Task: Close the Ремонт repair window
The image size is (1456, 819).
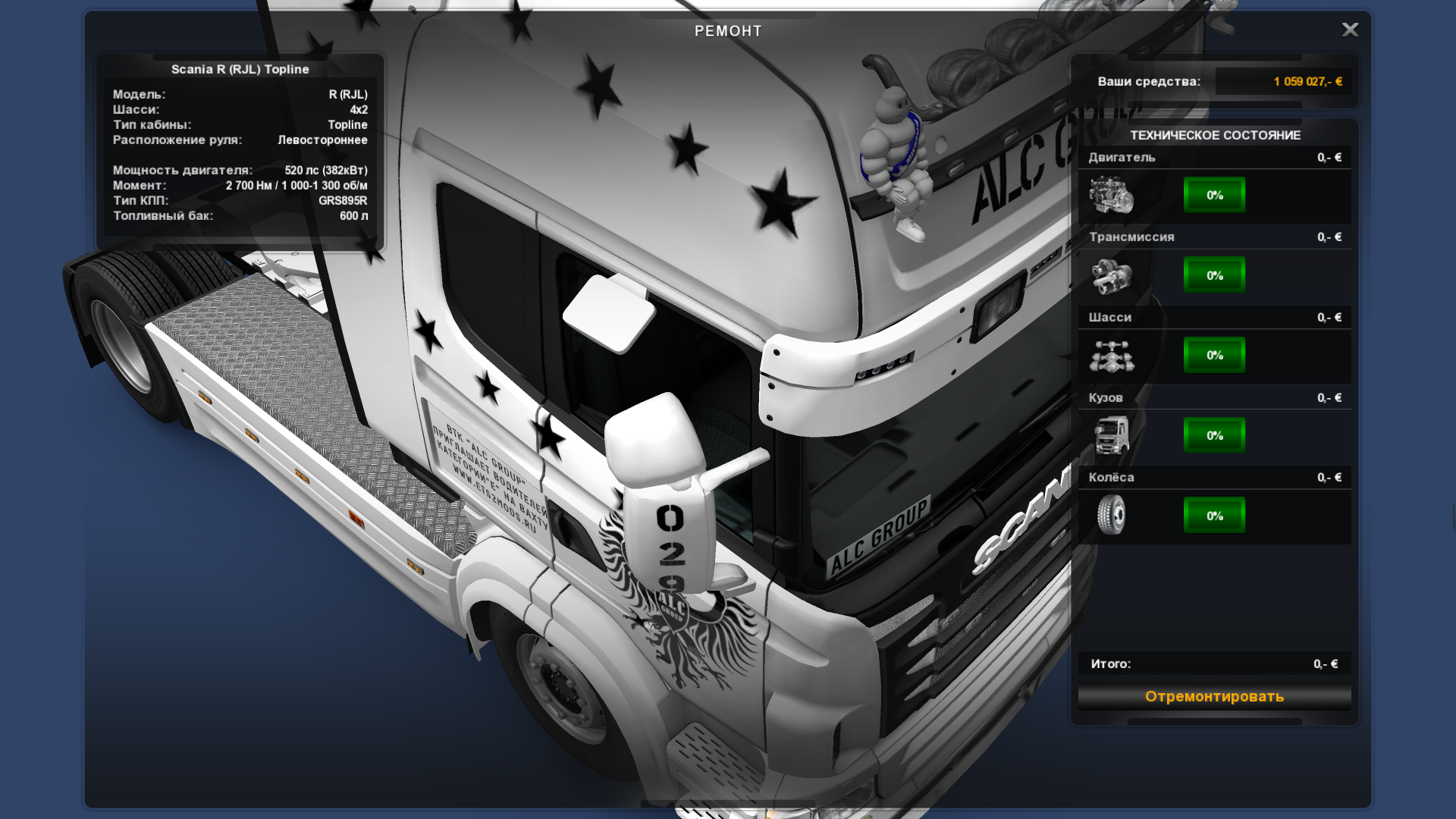Action: [1350, 30]
